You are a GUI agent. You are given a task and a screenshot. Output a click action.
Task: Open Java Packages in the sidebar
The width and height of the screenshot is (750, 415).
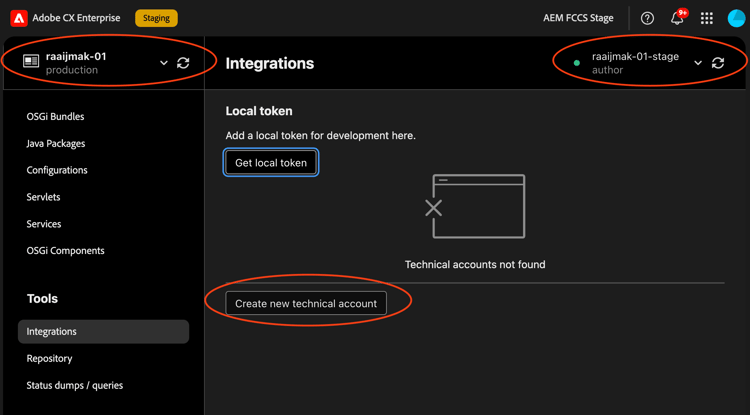click(56, 143)
